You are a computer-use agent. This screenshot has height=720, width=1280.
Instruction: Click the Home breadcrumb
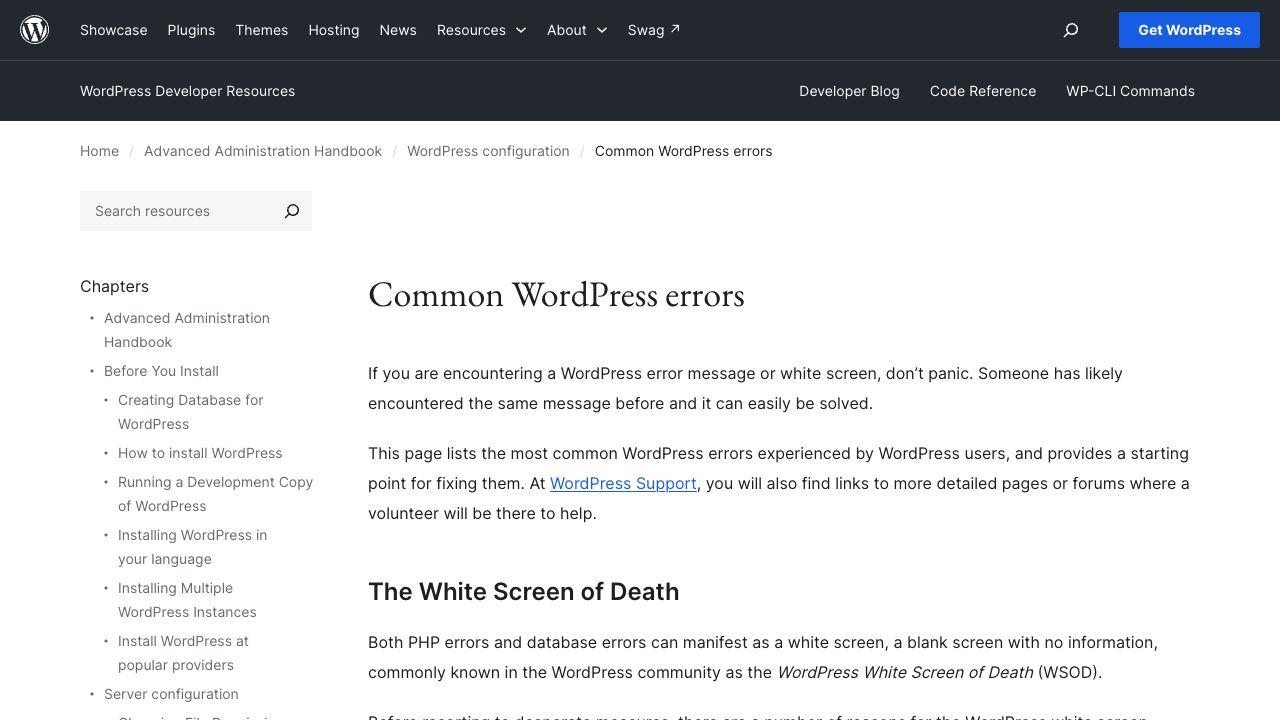(x=99, y=151)
